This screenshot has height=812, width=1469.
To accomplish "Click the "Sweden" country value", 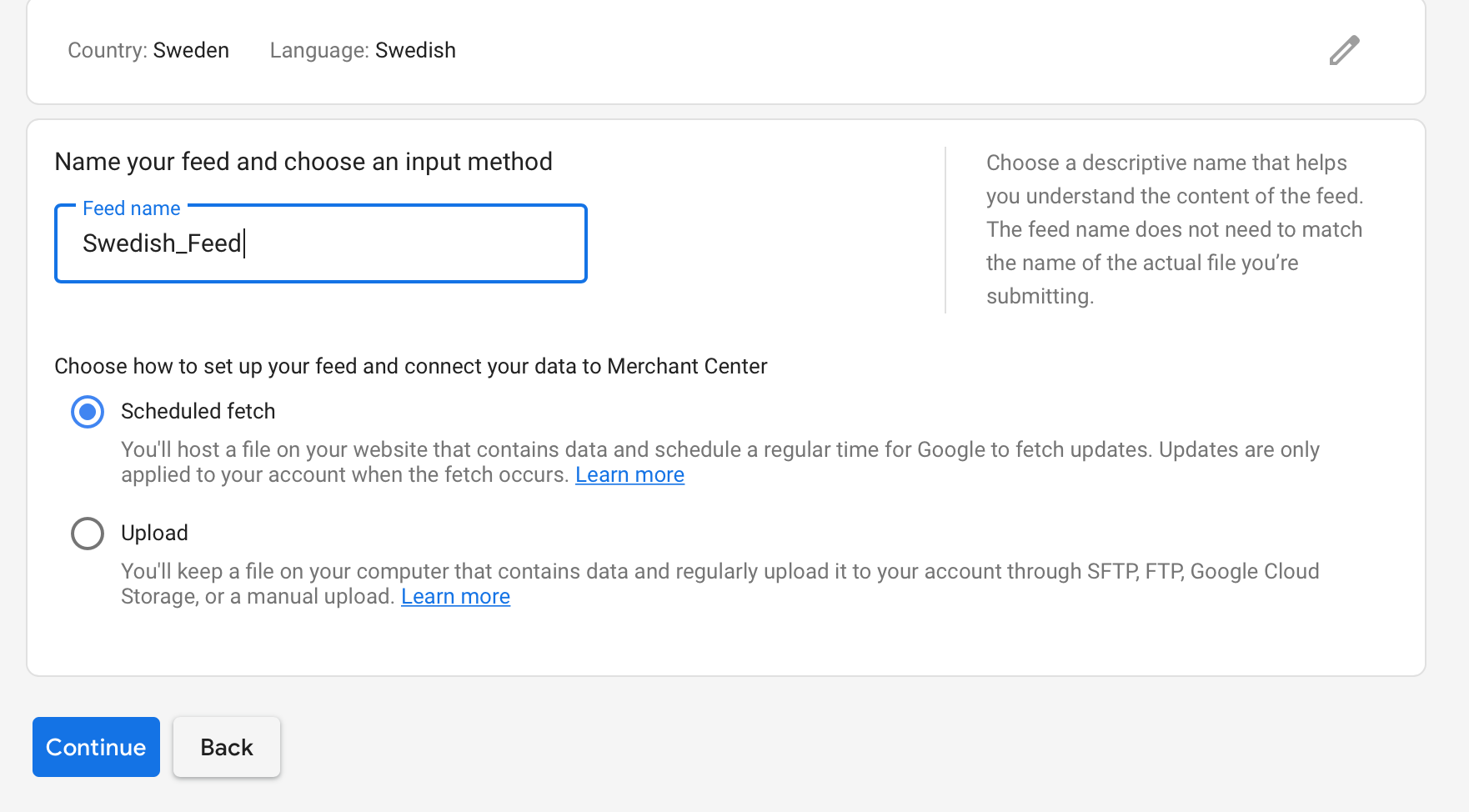I will (x=191, y=51).
